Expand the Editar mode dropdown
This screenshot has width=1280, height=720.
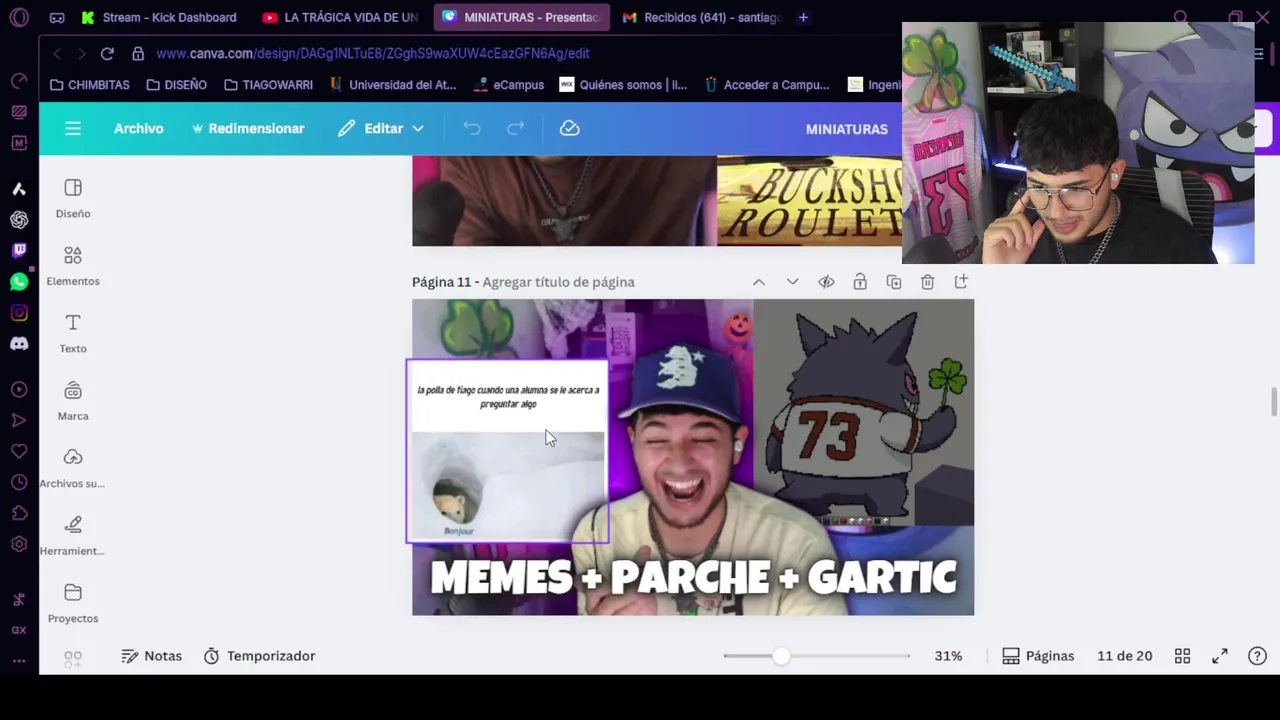381,128
